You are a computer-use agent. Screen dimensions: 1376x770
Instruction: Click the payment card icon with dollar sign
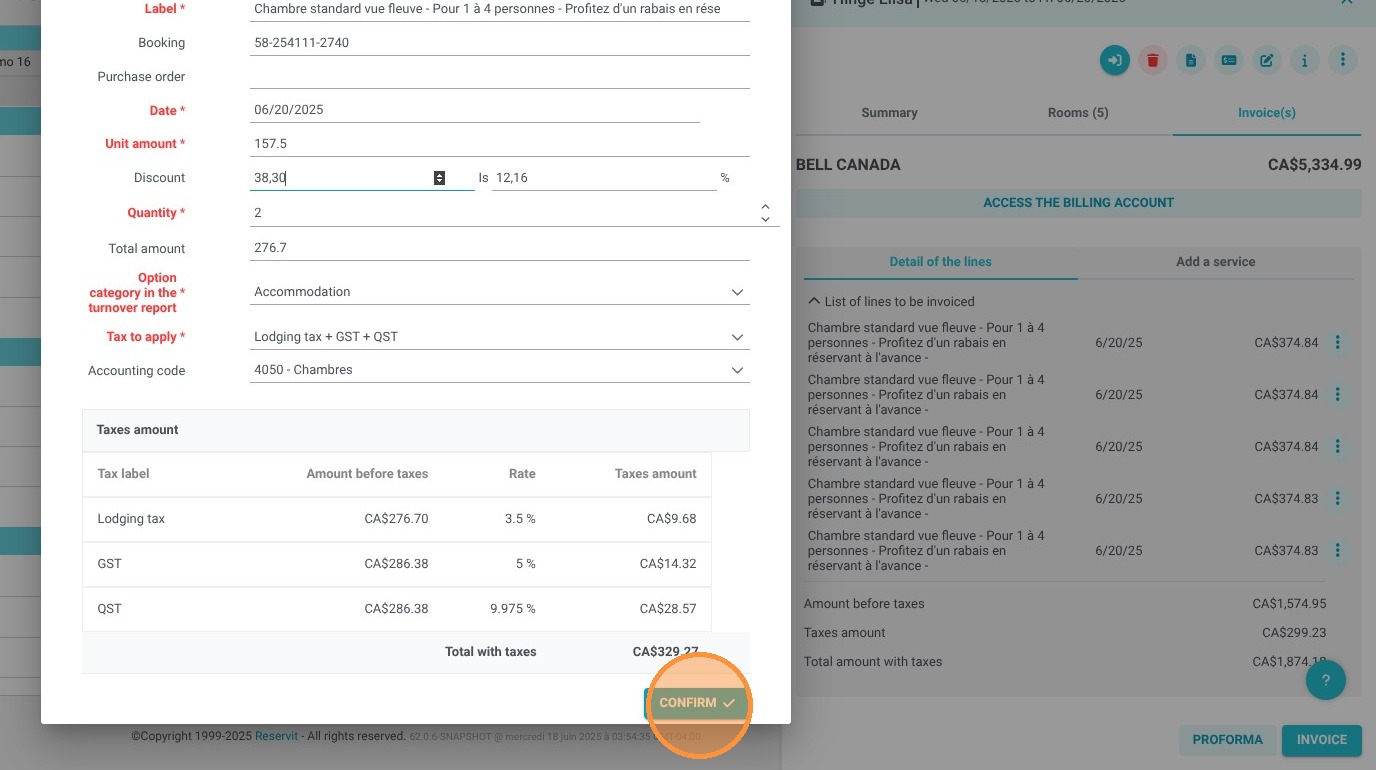(x=1229, y=60)
